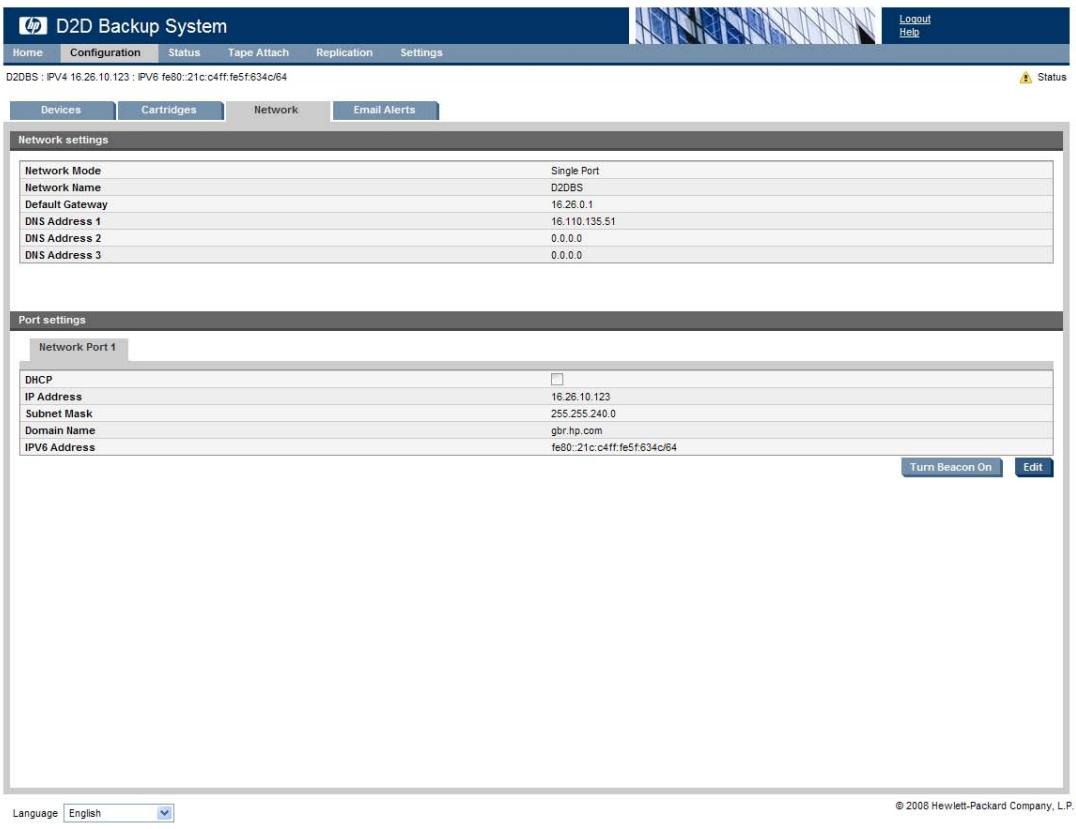
Task: Click the Network Name value D2DBS
Action: tap(567, 187)
